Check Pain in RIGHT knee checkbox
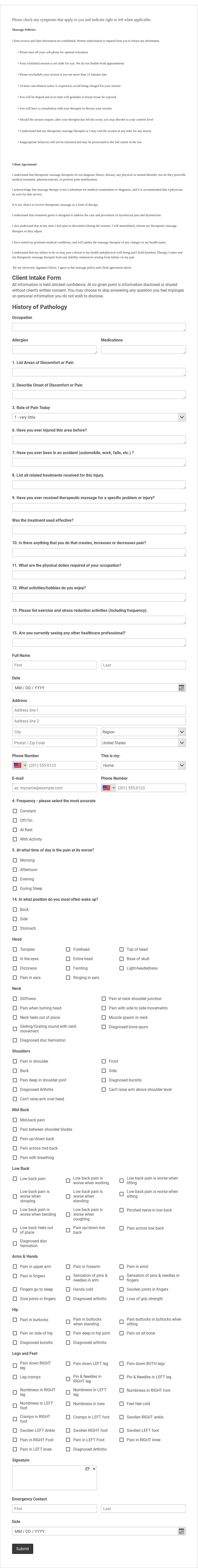The width and height of the screenshot is (198, 1568). pos(122,1440)
